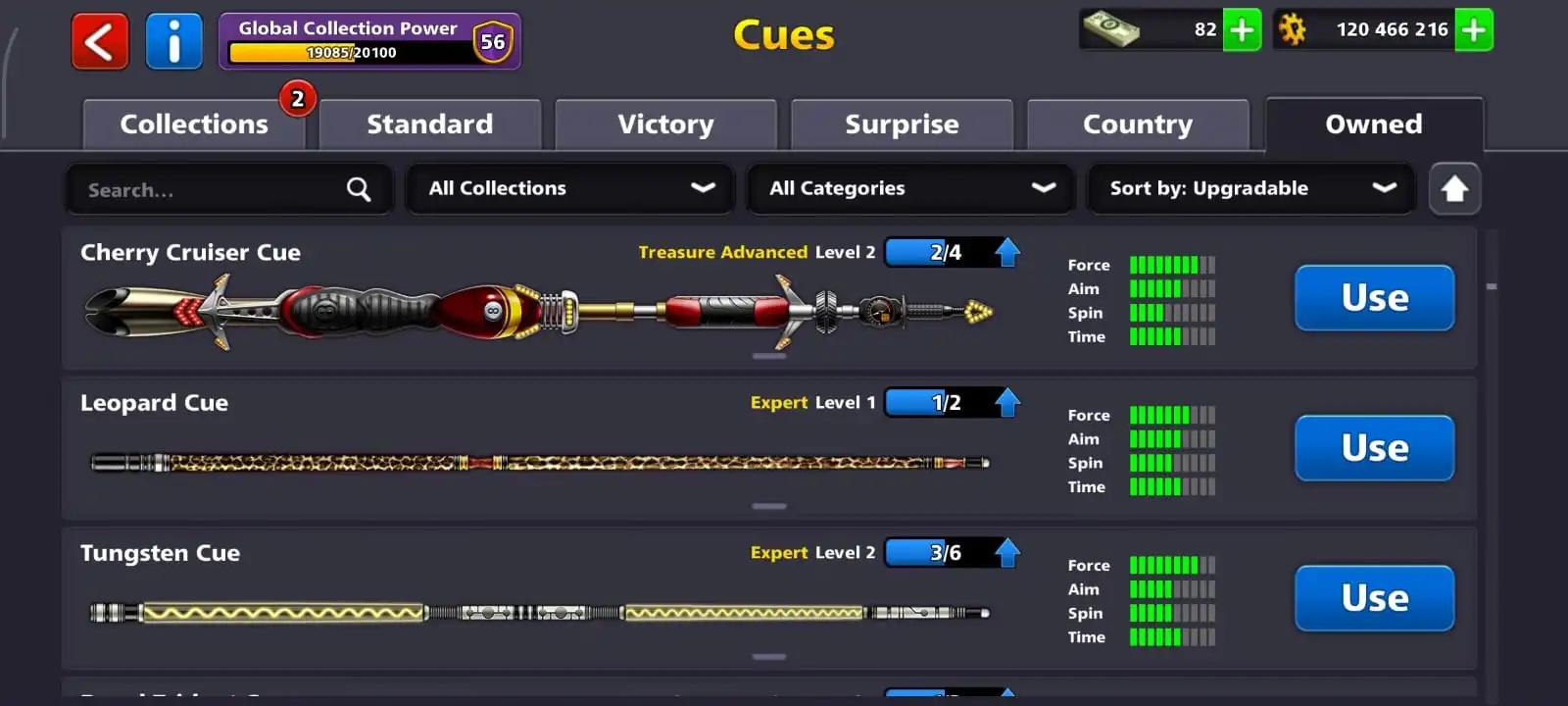The width and height of the screenshot is (1568, 706).
Task: Tap the red back arrow icon
Action: pos(100,41)
